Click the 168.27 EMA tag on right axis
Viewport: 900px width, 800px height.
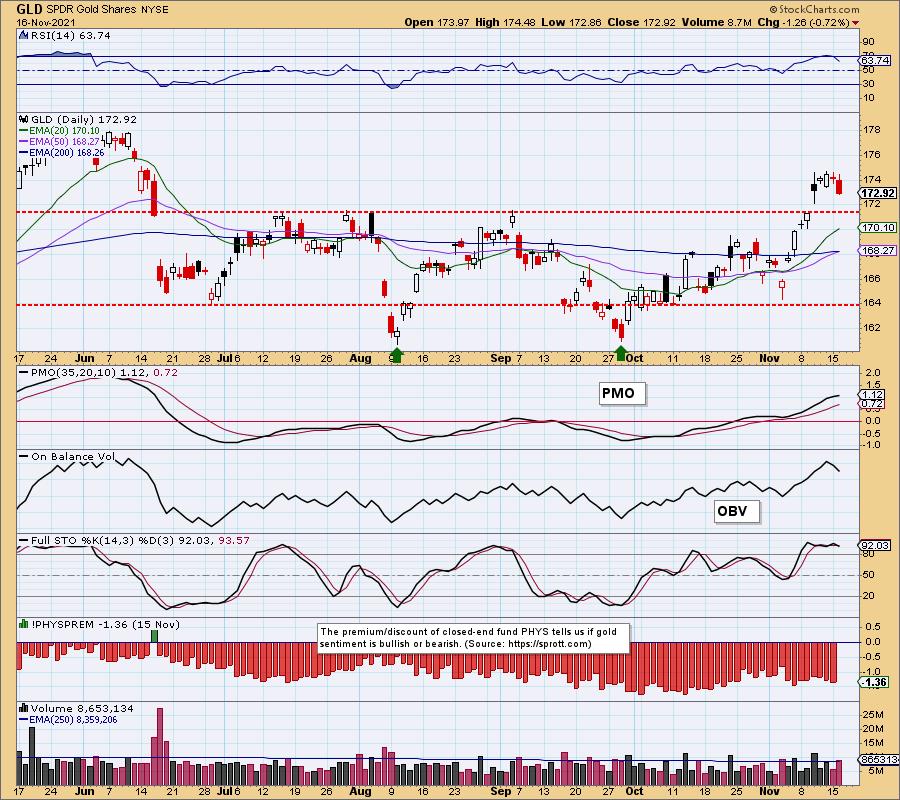(878, 251)
